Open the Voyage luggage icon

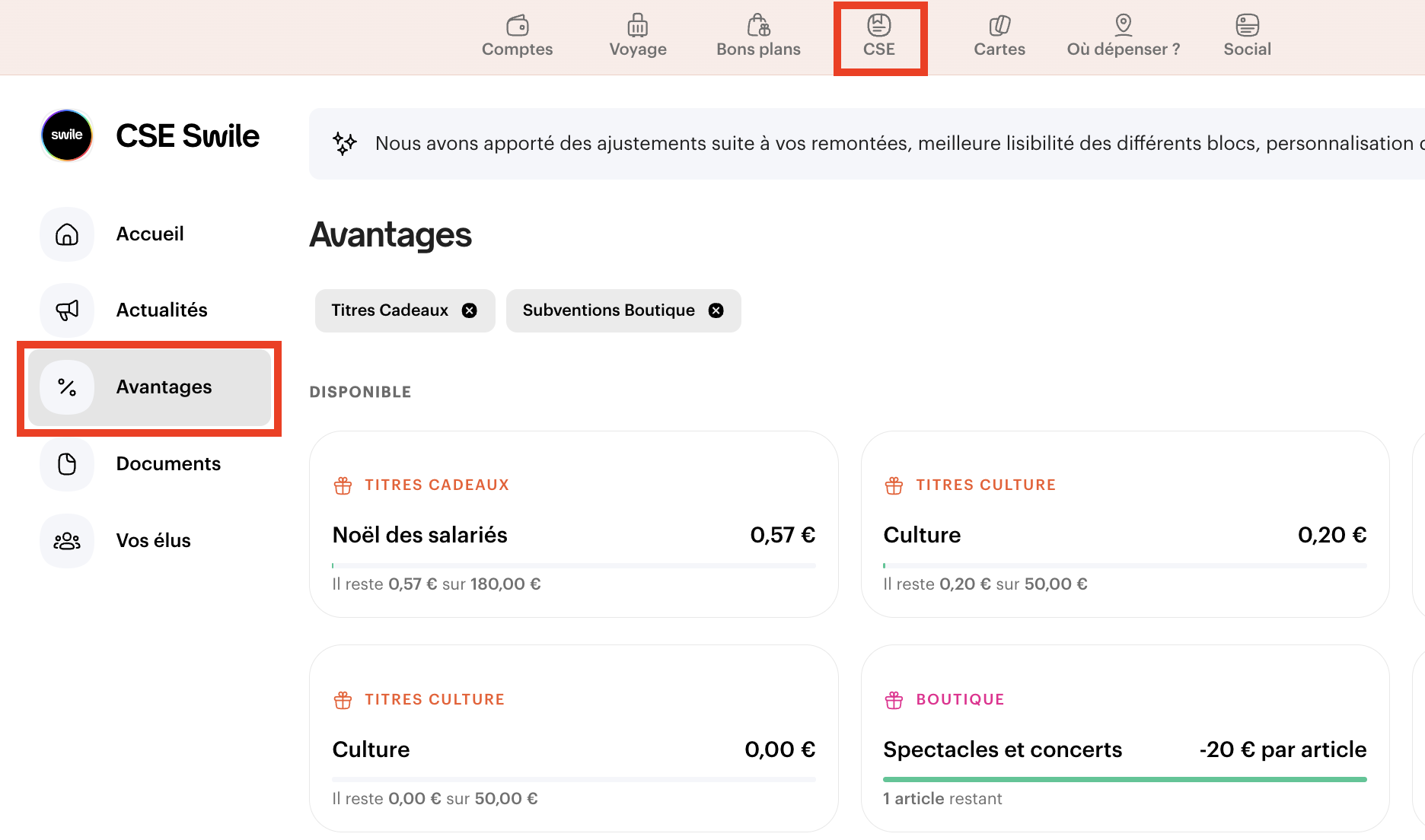(637, 26)
